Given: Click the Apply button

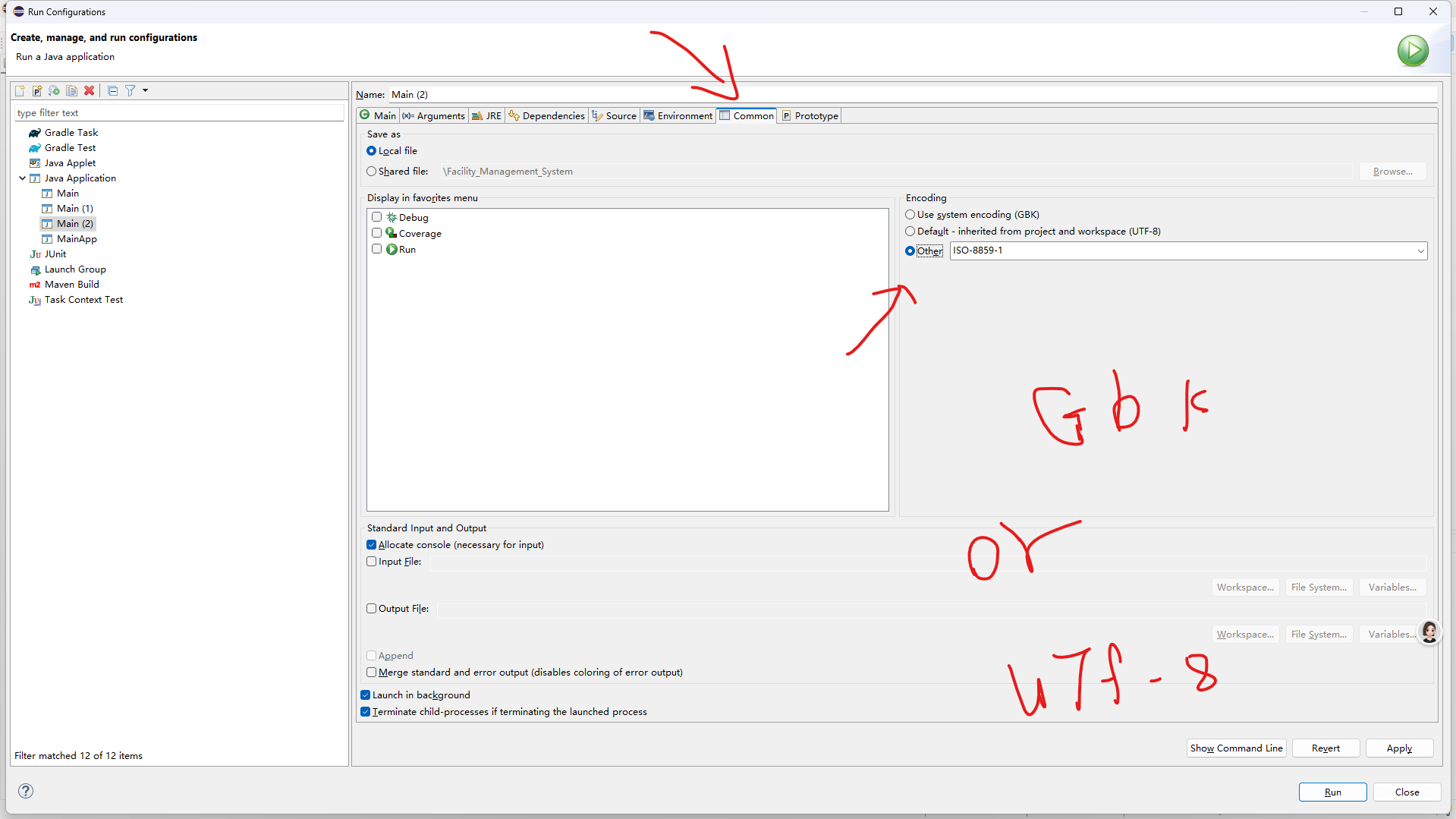Looking at the screenshot, I should click(1398, 748).
